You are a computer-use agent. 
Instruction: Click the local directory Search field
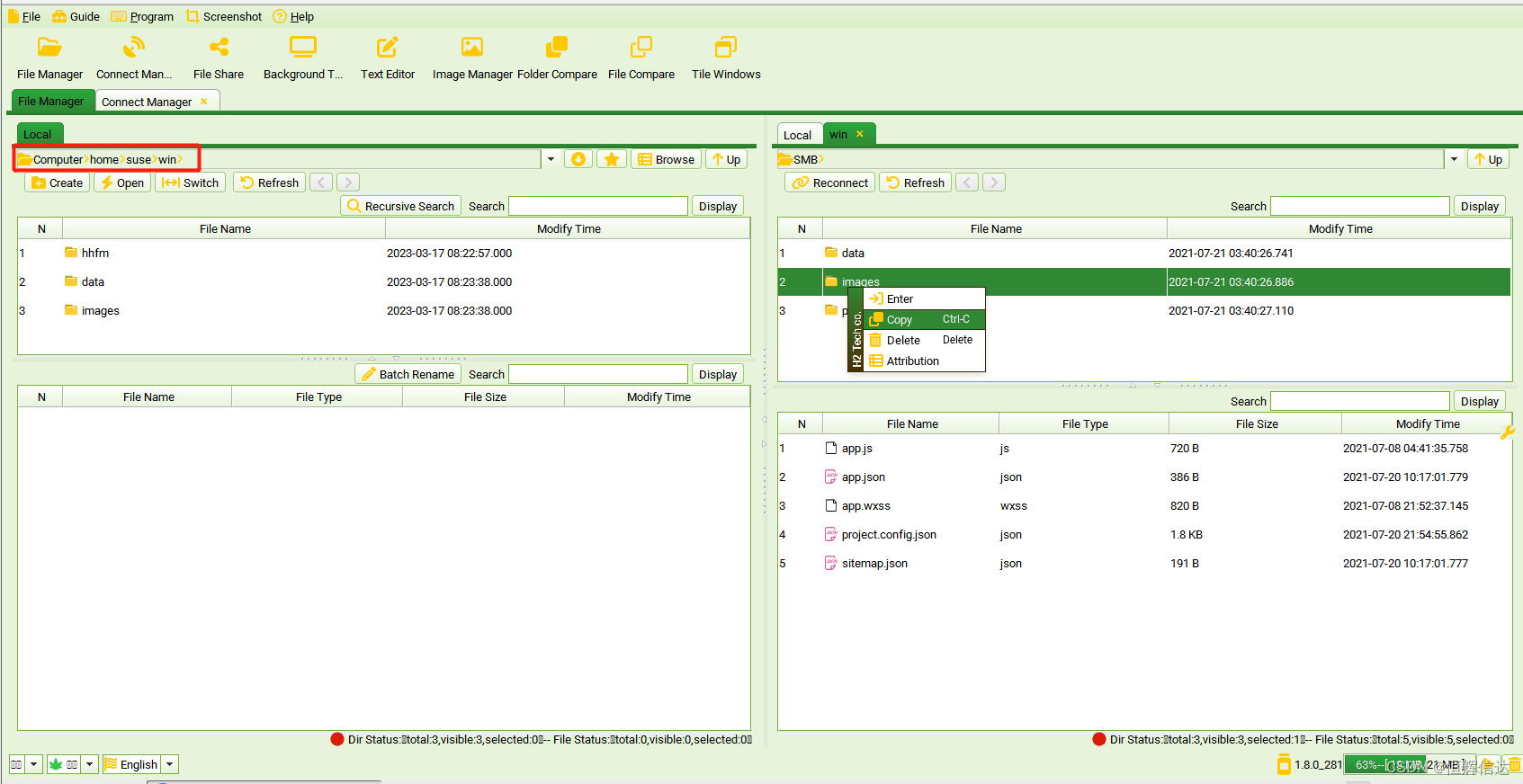pos(598,206)
